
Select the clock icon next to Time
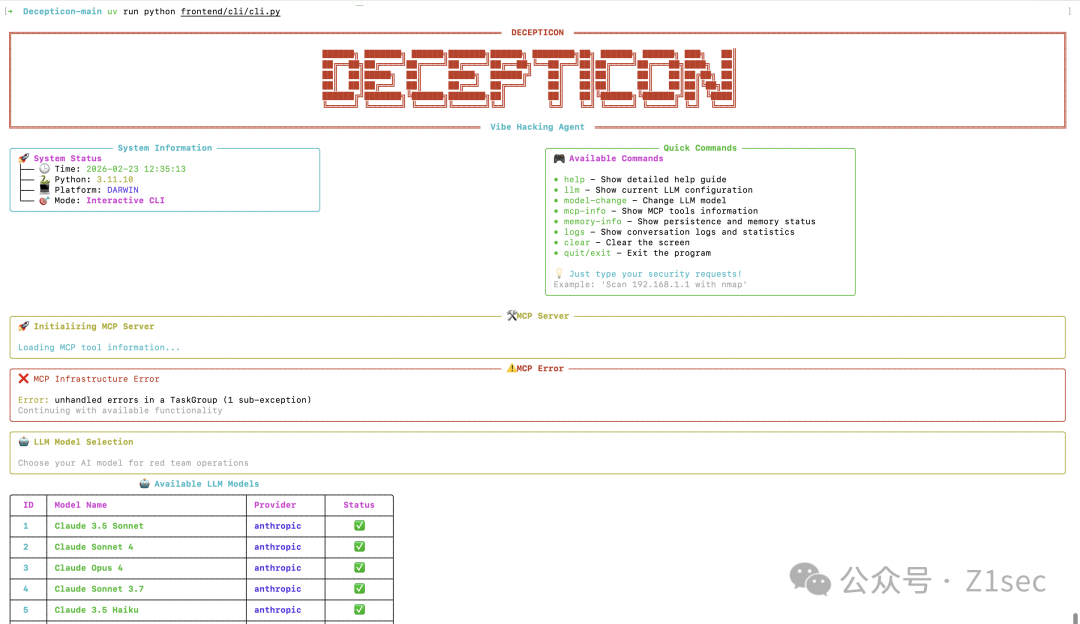point(43,169)
